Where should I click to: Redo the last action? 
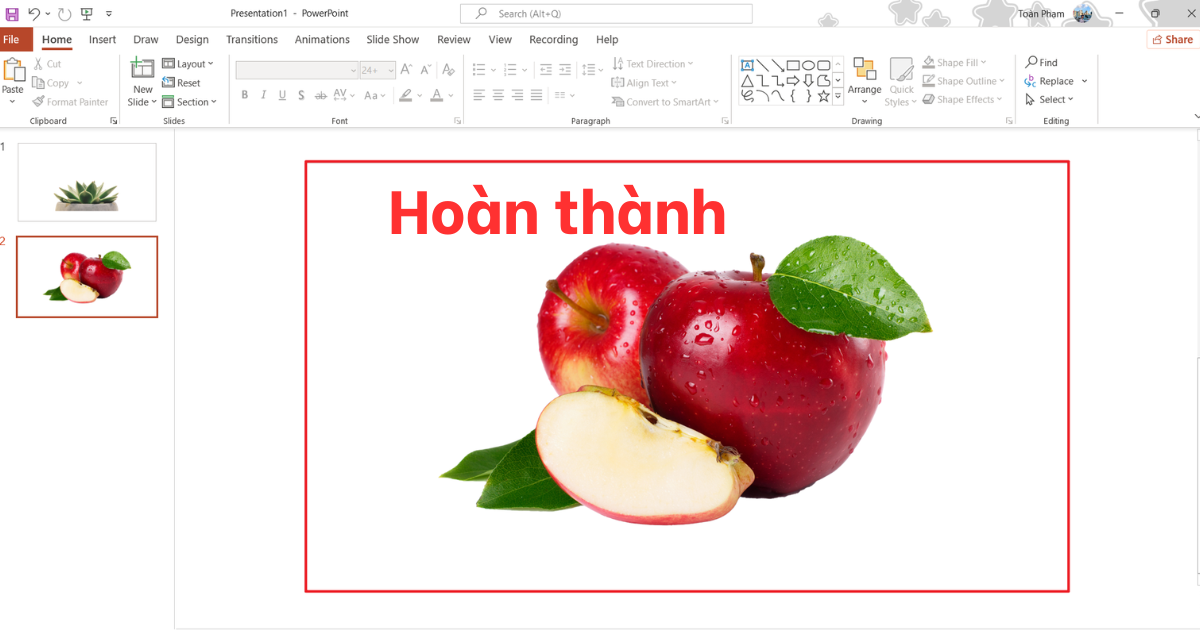65,14
